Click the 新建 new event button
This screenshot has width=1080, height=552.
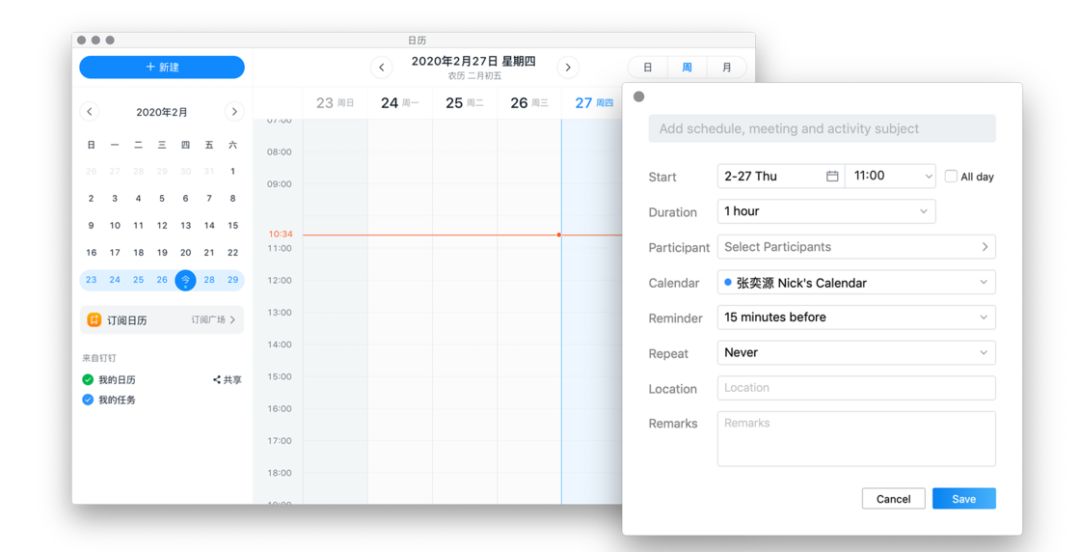point(162,67)
